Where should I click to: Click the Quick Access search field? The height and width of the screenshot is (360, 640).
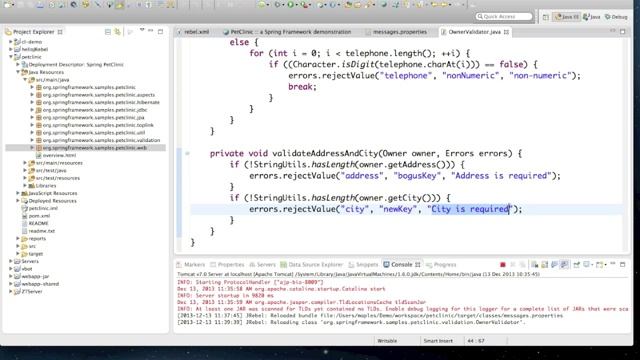pyautogui.click(x=504, y=16)
